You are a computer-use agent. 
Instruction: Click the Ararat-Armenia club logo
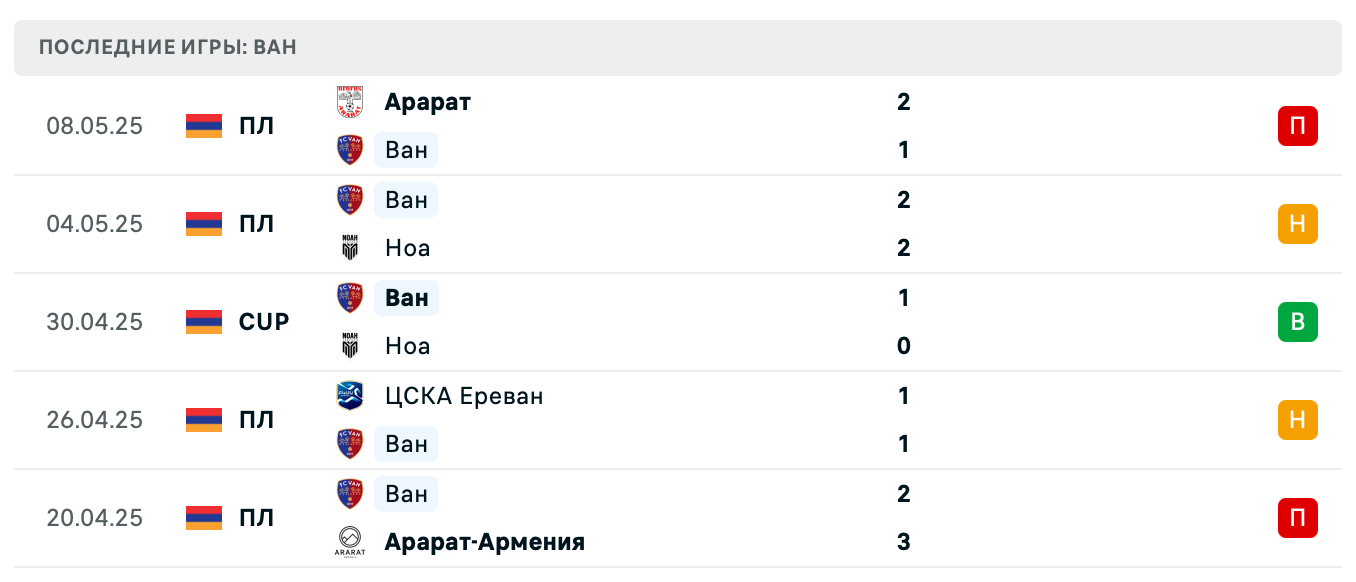(x=352, y=541)
